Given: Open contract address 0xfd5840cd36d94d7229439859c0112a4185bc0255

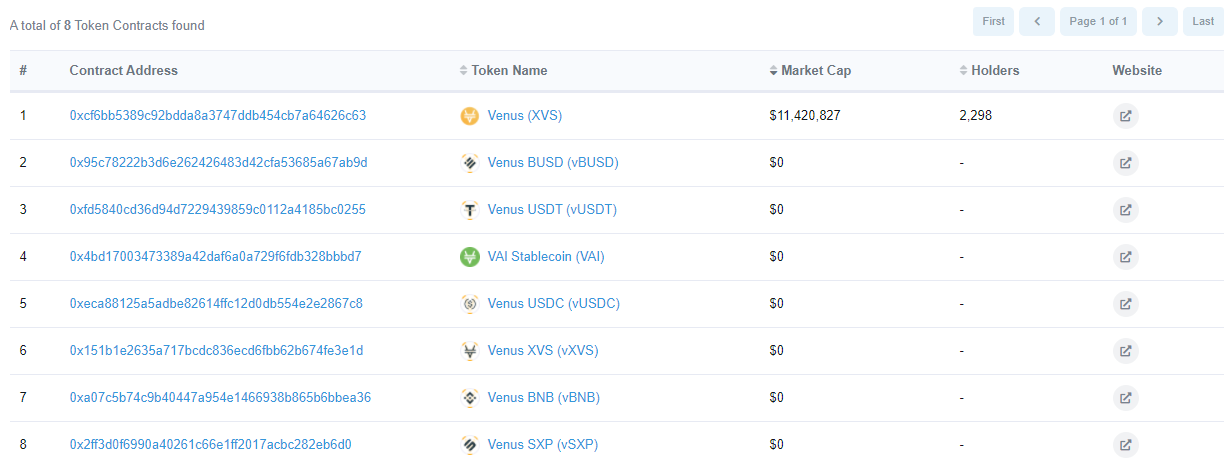Looking at the screenshot, I should point(218,210).
